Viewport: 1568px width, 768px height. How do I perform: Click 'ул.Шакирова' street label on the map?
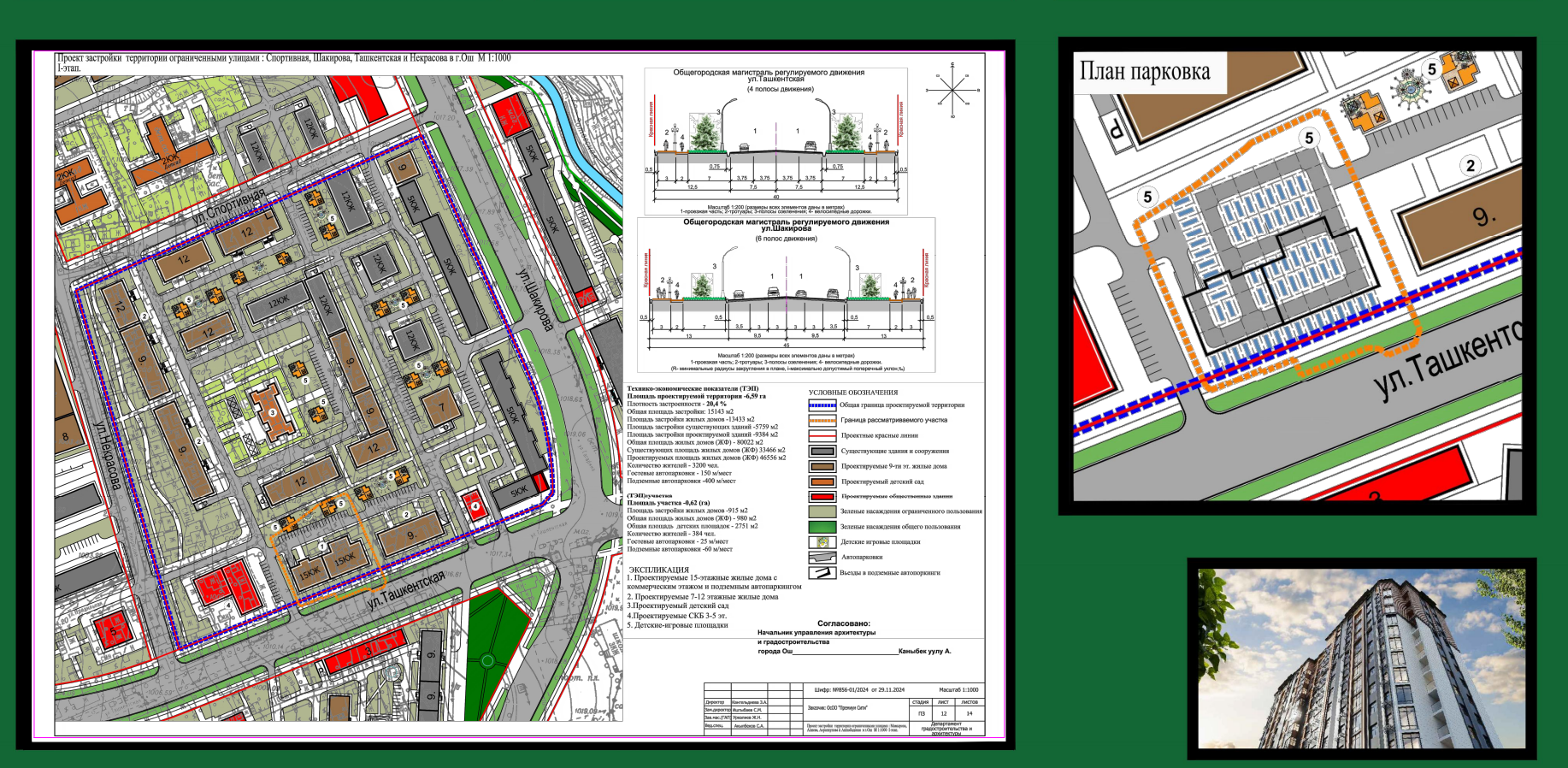pos(535,299)
